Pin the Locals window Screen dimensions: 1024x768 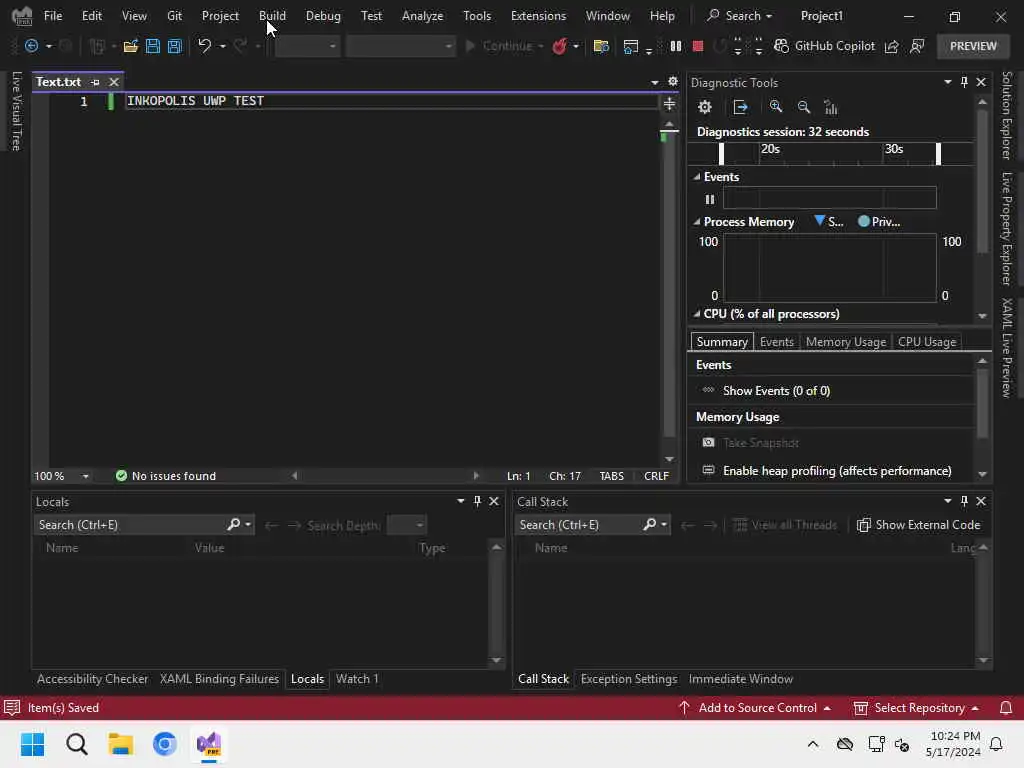point(477,501)
